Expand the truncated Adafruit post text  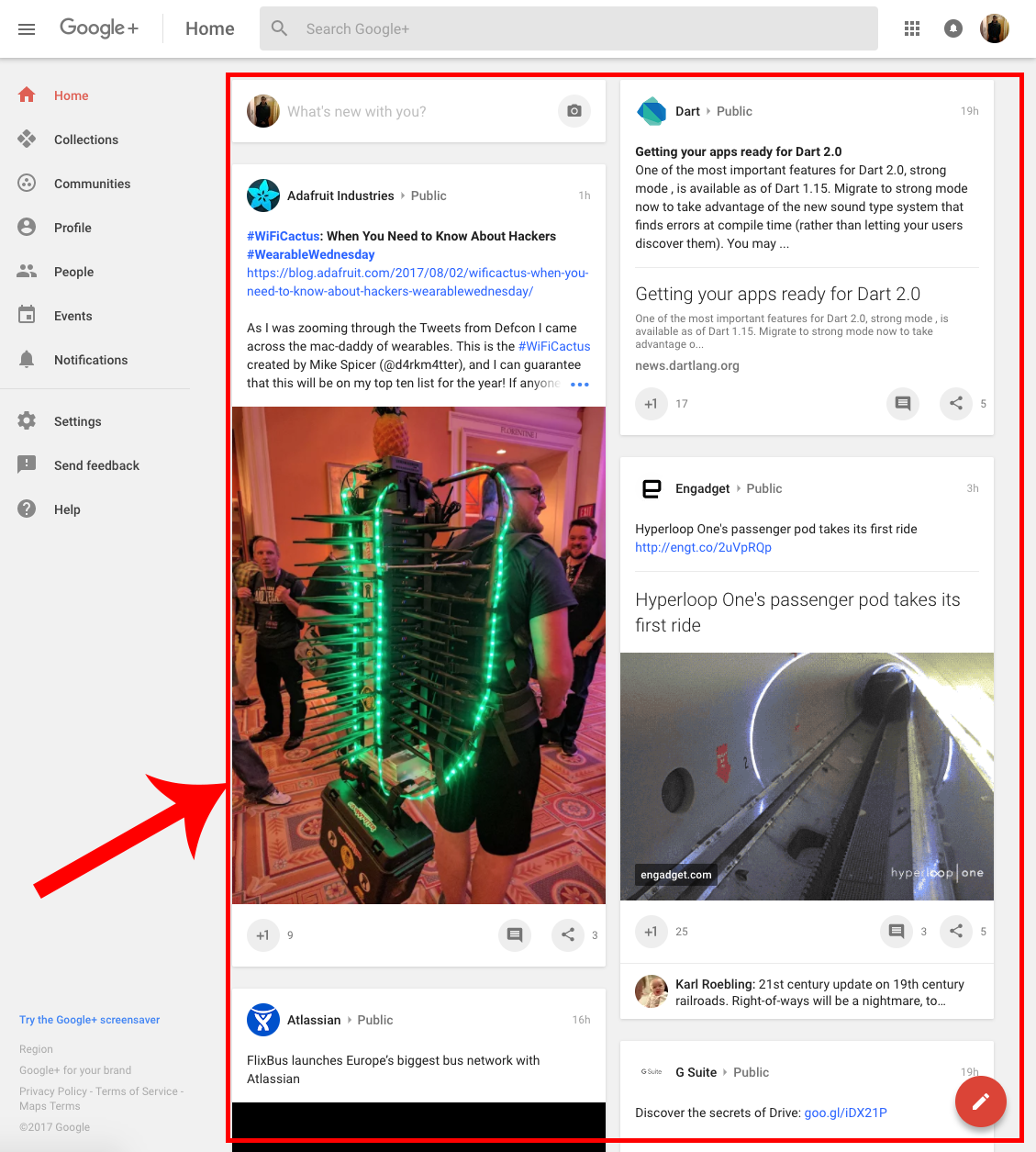tap(580, 384)
